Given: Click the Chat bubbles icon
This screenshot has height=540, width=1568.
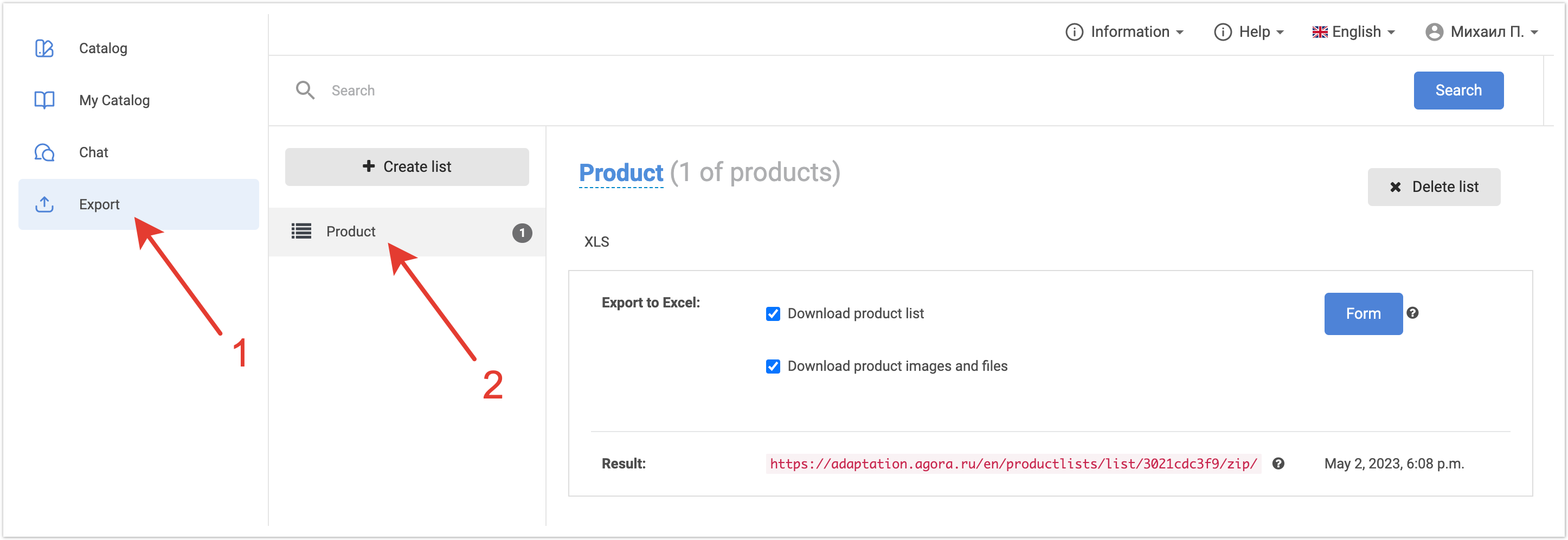Looking at the screenshot, I should [44, 152].
